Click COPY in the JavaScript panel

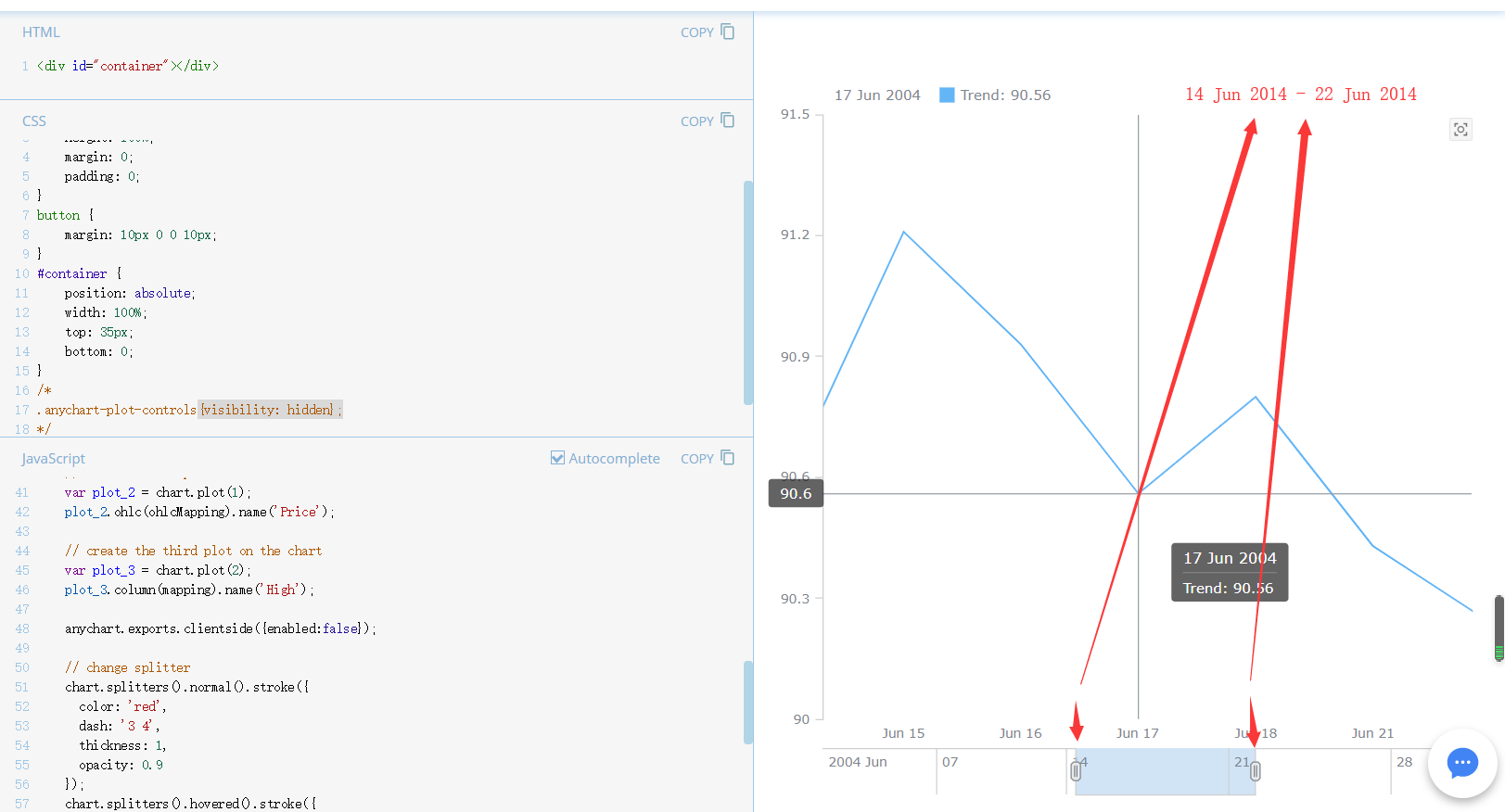point(697,457)
